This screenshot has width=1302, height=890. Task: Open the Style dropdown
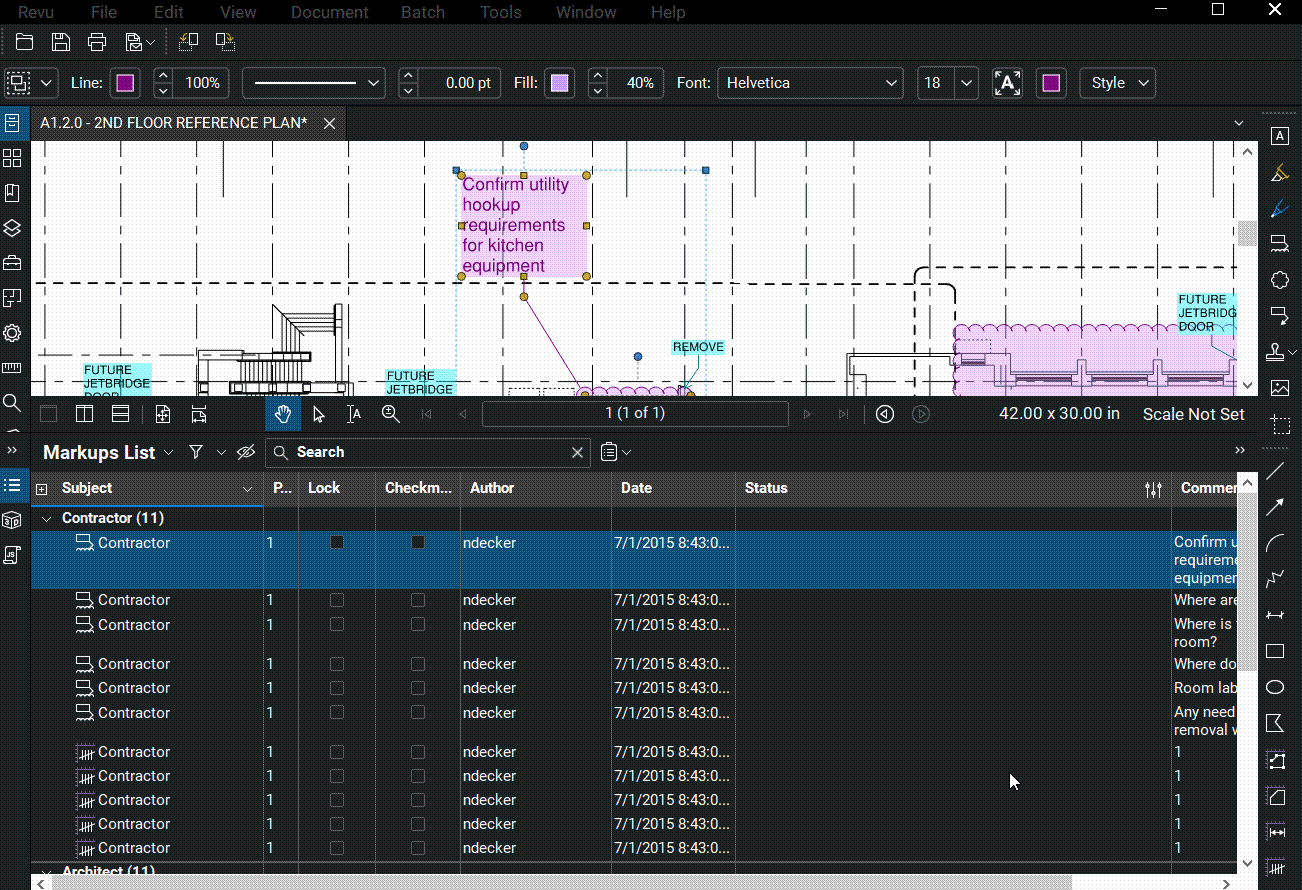pos(1117,83)
